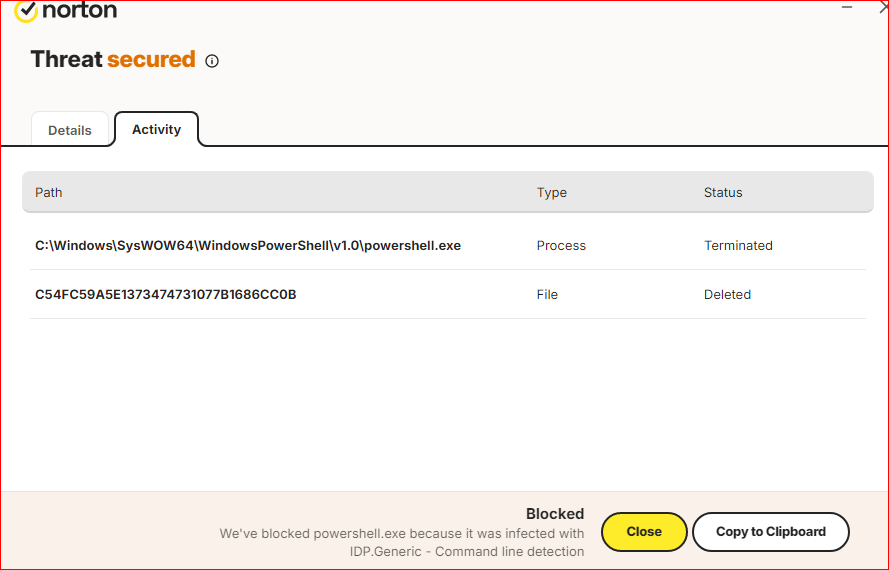Click the Terminated status cell
Screen dimensions: 889x570
(738, 246)
